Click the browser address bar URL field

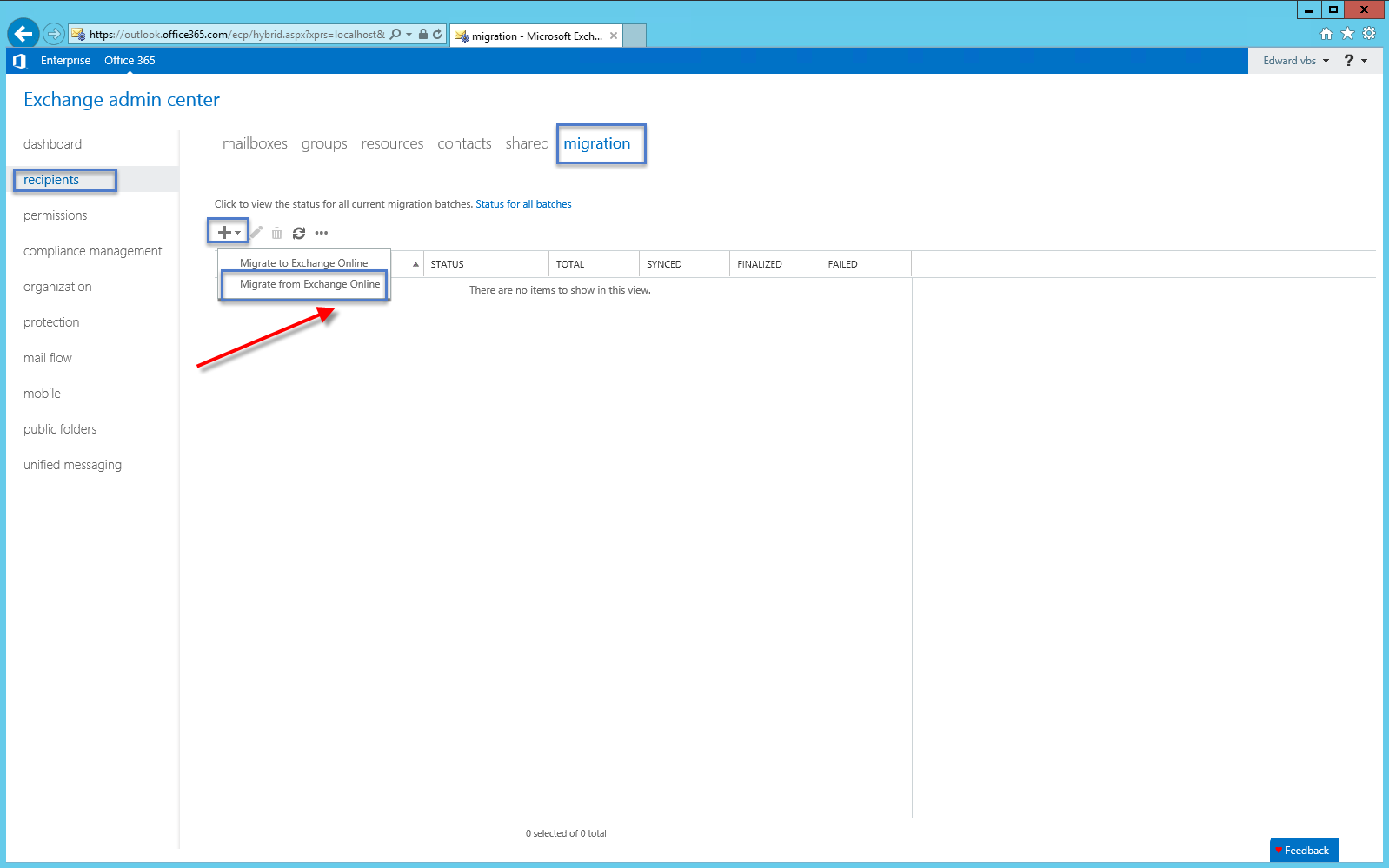(x=236, y=35)
